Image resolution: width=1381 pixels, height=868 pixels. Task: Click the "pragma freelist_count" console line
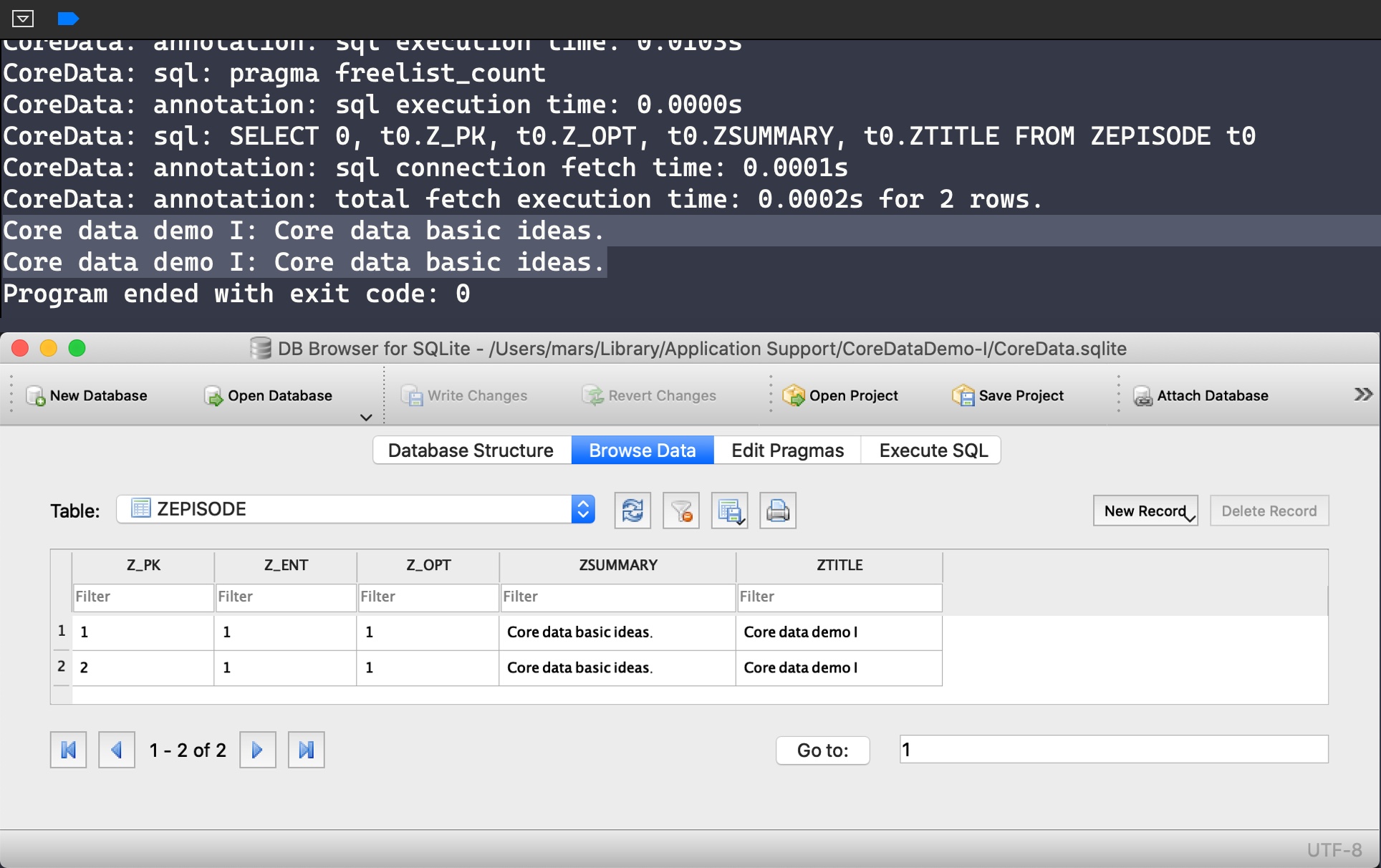click(x=274, y=73)
